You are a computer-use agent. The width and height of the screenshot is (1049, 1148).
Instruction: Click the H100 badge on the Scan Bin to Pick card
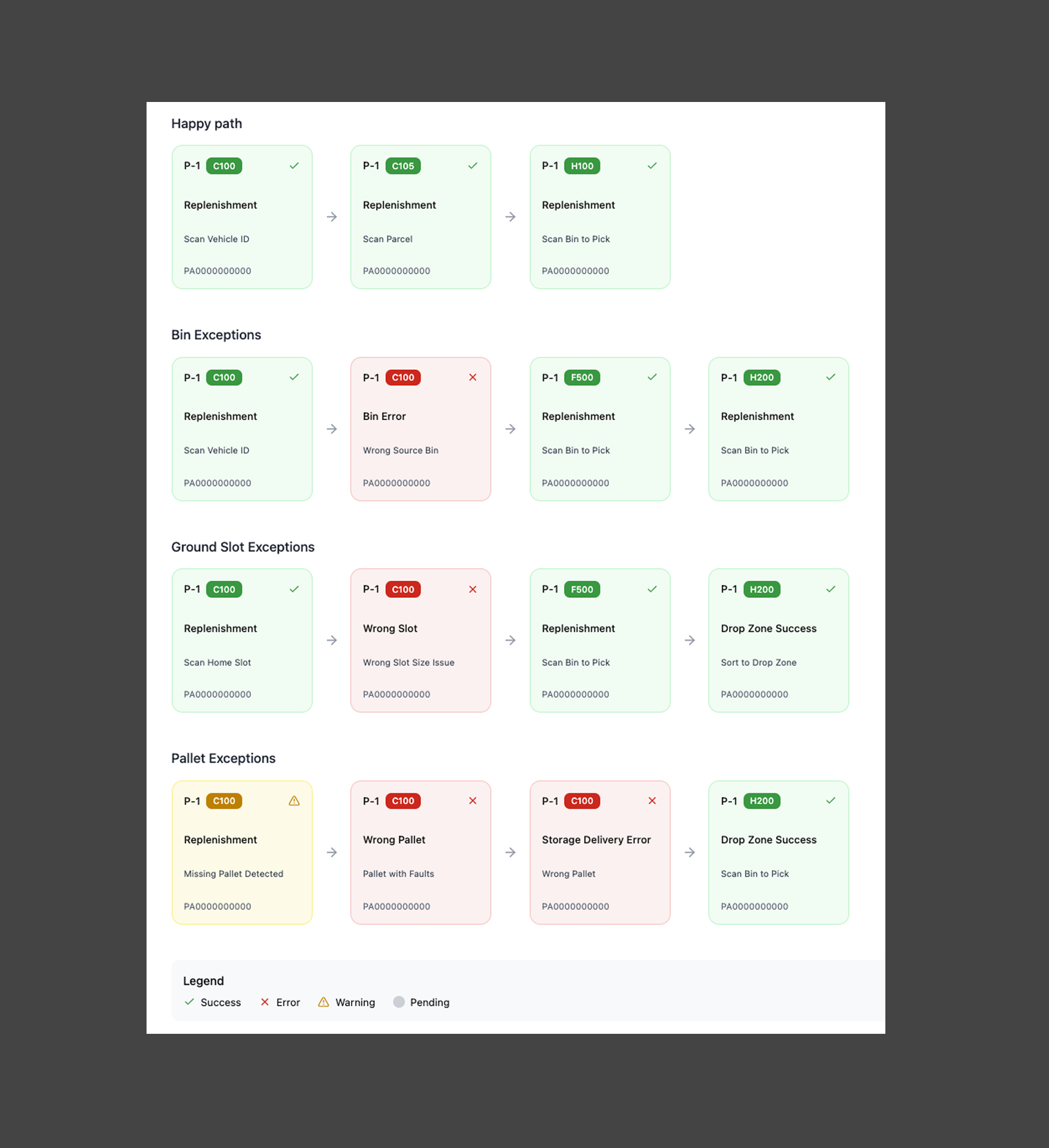click(x=582, y=165)
